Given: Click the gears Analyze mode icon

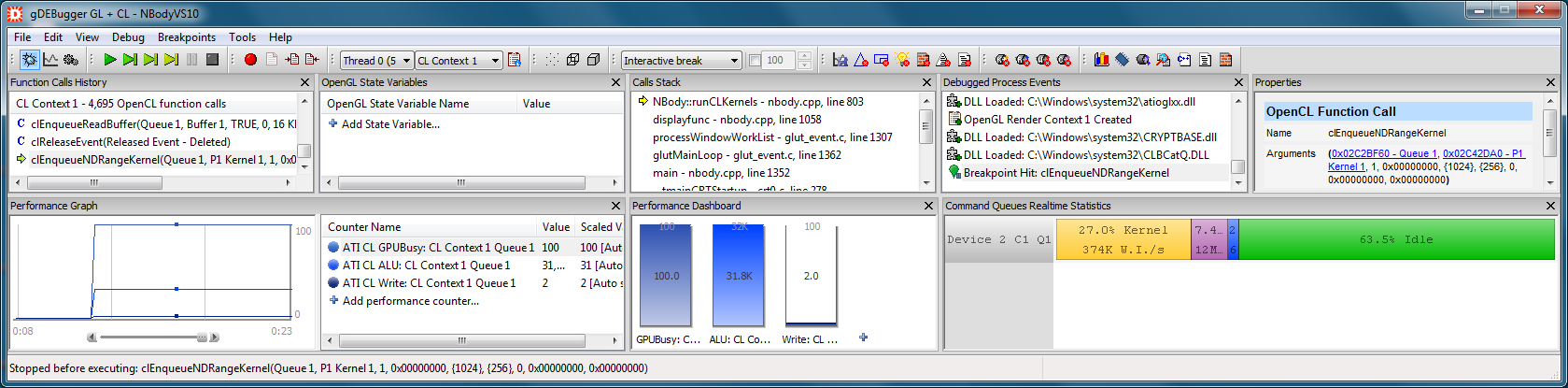Looking at the screenshot, I should (x=71, y=60).
